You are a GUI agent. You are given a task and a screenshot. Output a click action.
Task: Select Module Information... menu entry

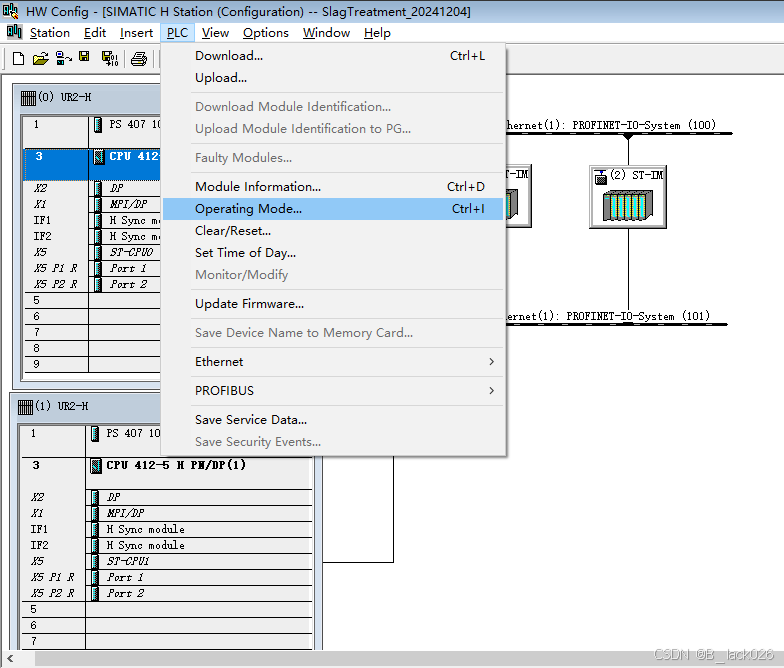coord(332,186)
